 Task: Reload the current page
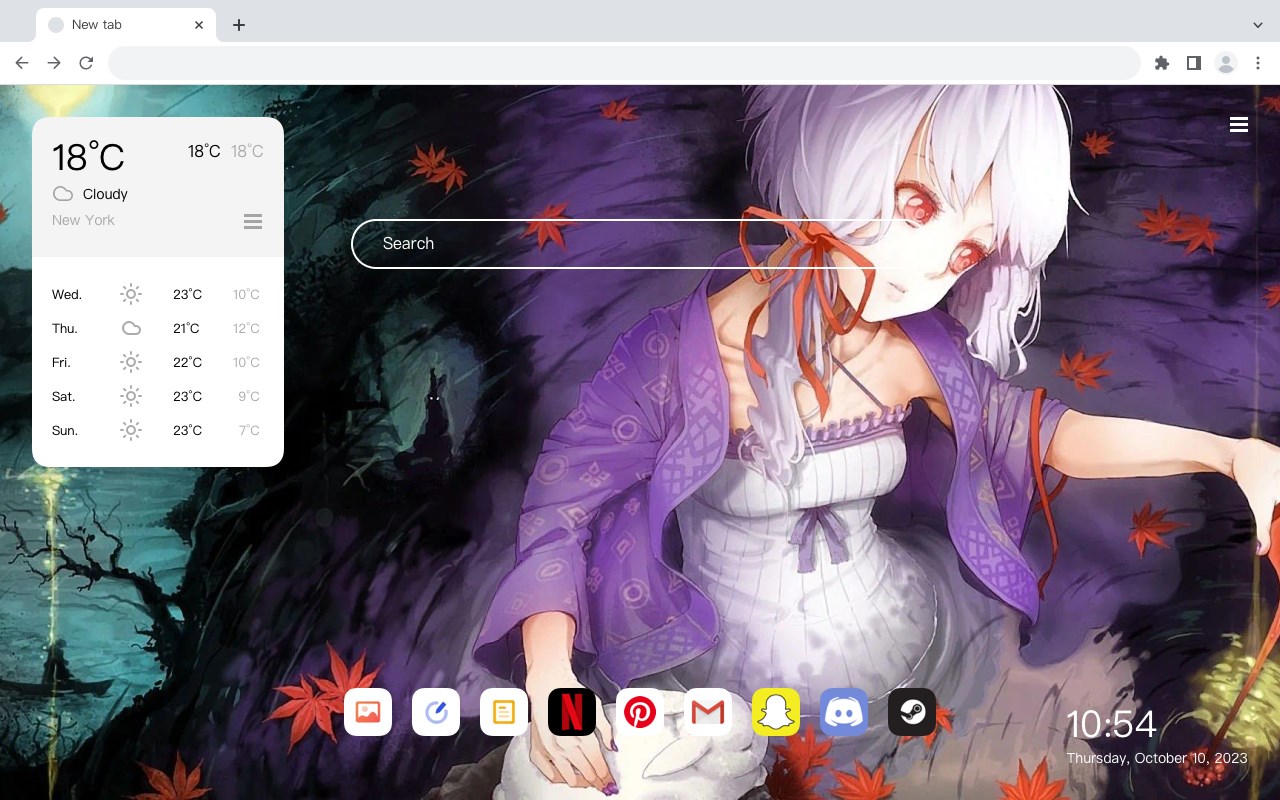pos(86,63)
